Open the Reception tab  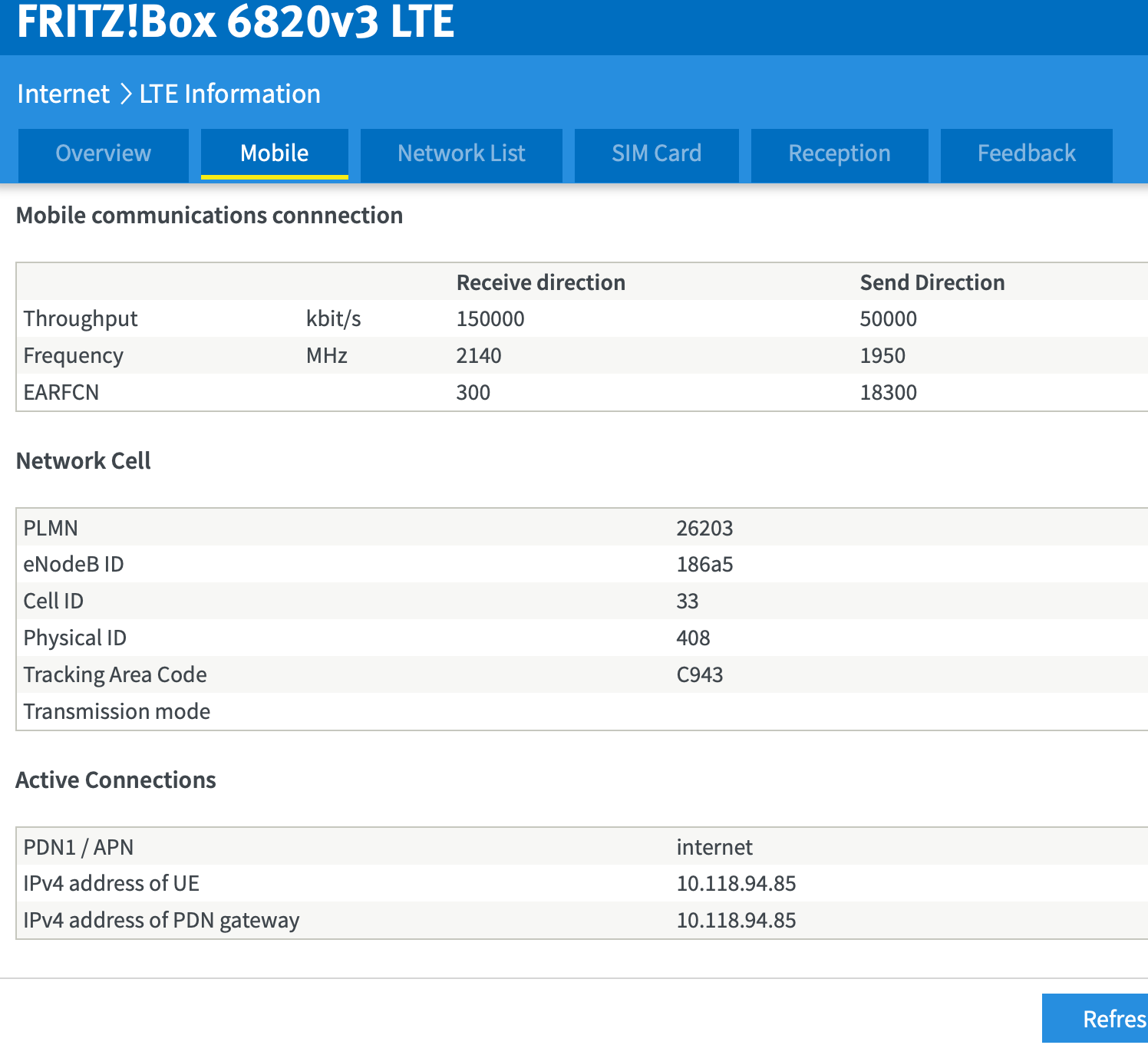tap(840, 154)
